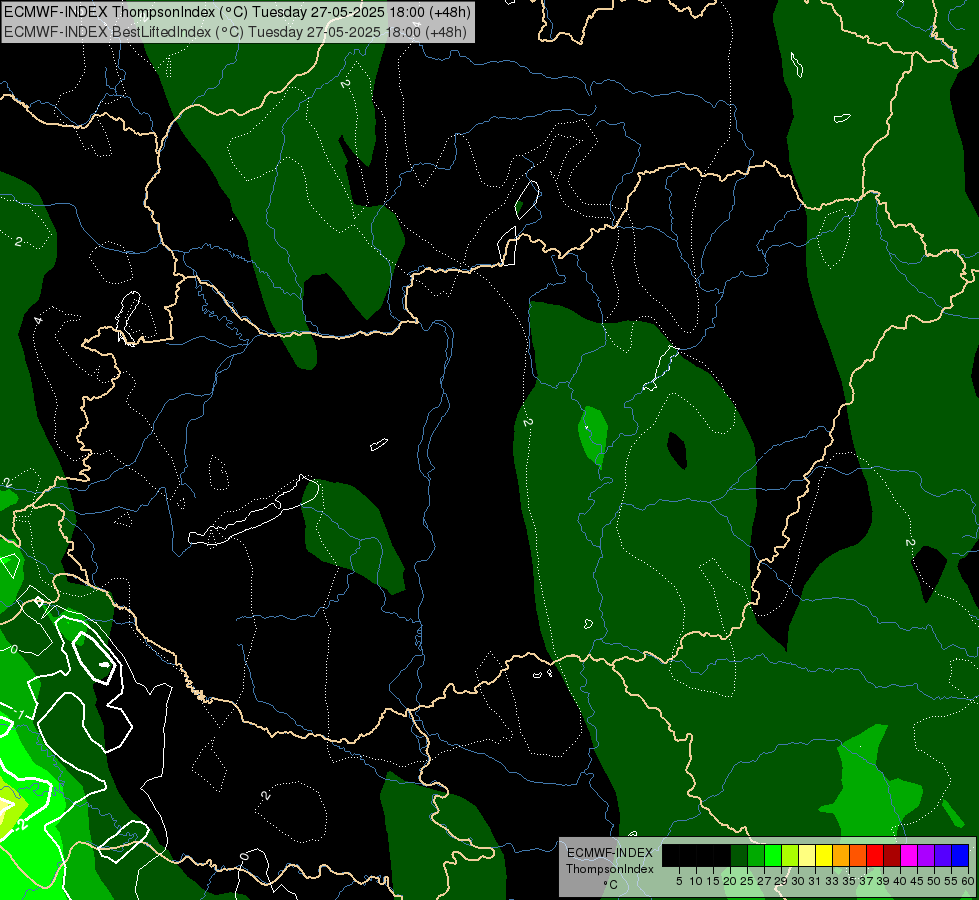Click the dark green 20–25 legend swatch

(739, 855)
